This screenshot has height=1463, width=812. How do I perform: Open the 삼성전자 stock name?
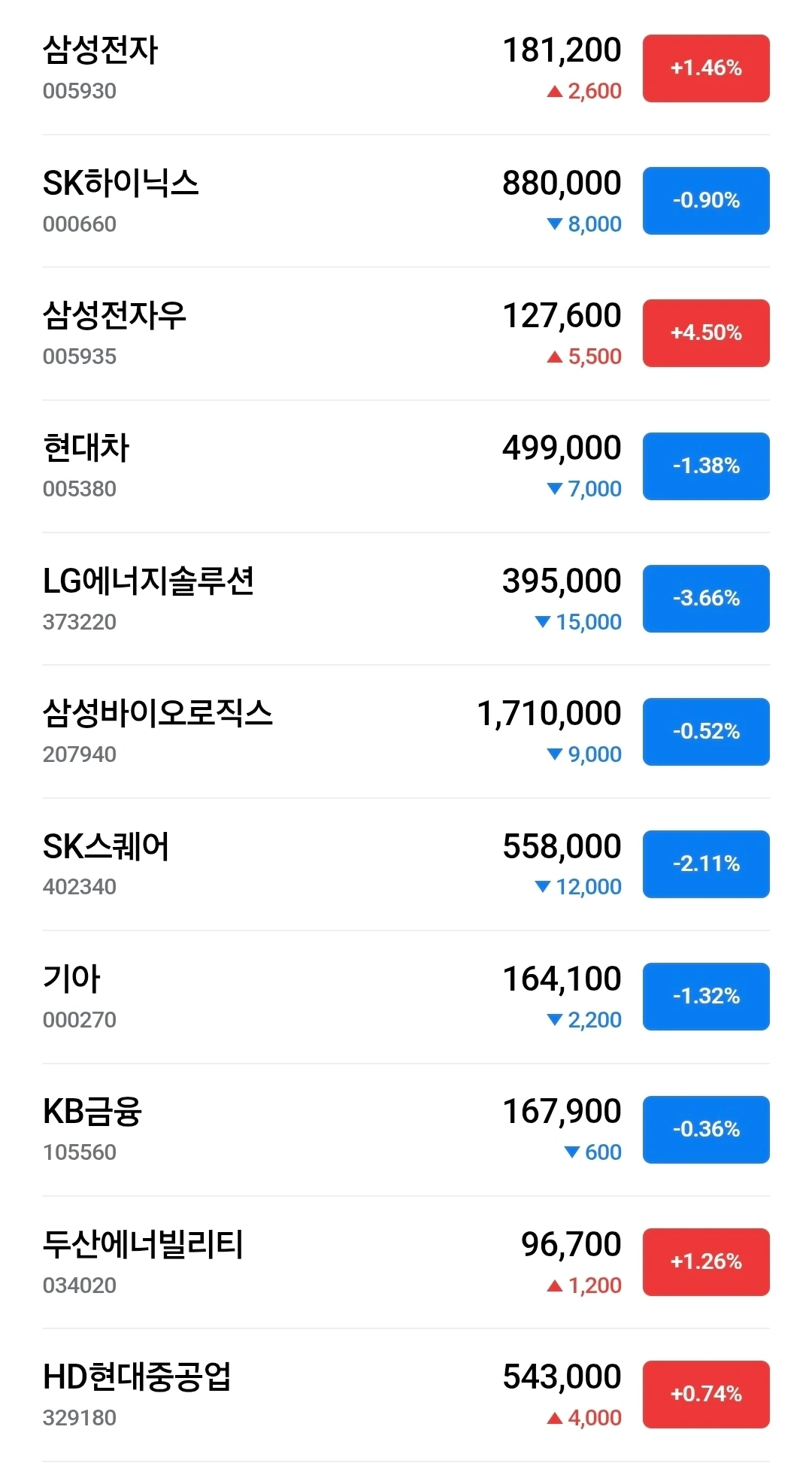click(x=100, y=50)
